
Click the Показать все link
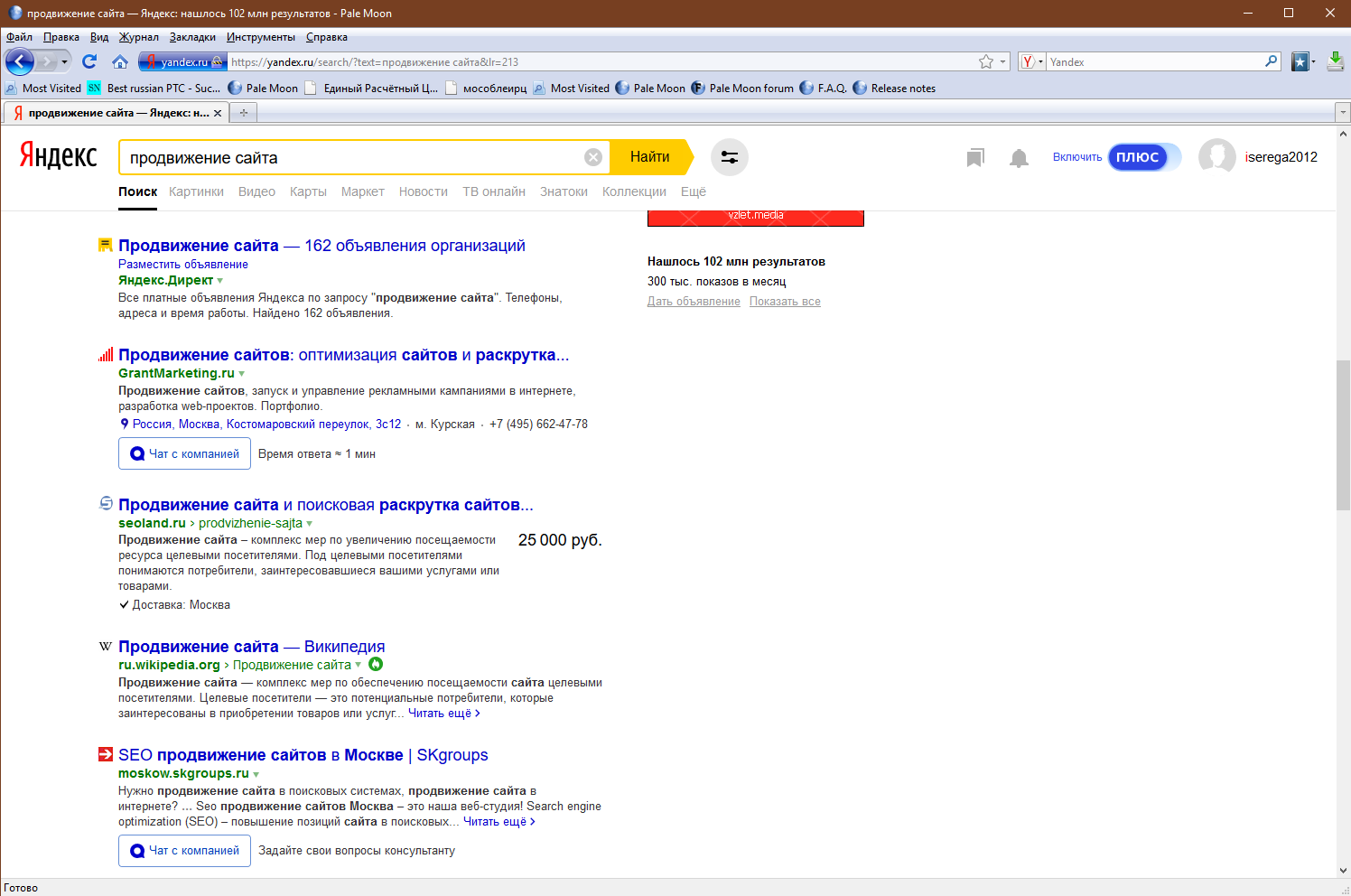click(x=785, y=302)
